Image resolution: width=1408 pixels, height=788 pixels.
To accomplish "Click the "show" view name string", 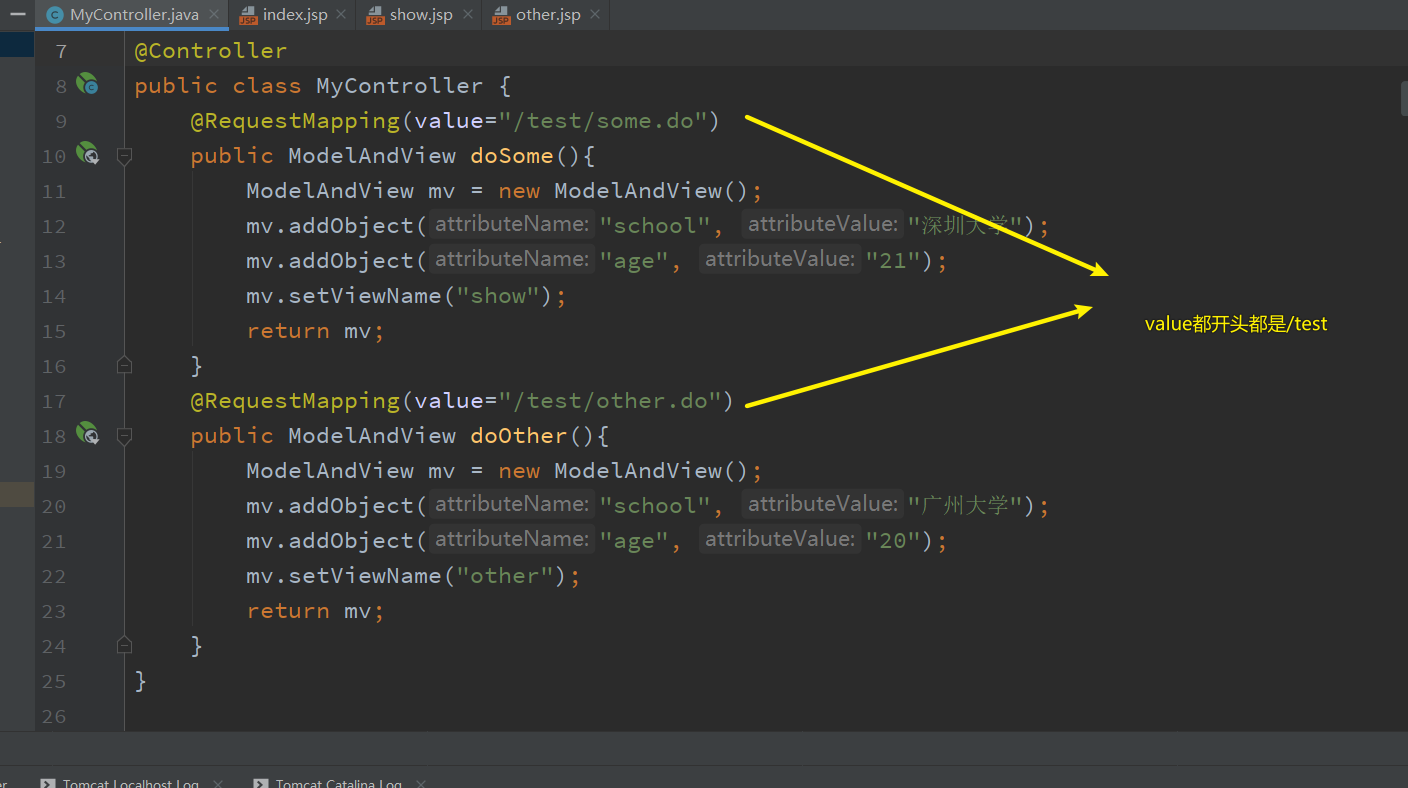I will [498, 296].
